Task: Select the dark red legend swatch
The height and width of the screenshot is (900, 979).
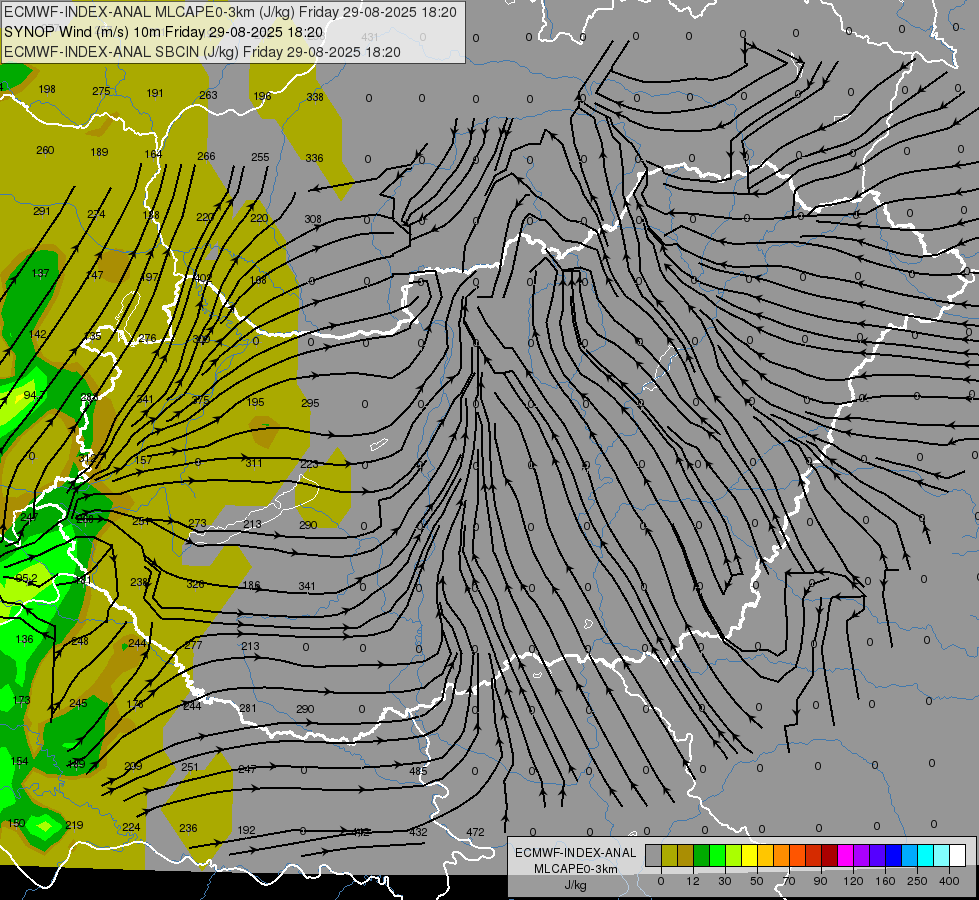Action: (830, 856)
